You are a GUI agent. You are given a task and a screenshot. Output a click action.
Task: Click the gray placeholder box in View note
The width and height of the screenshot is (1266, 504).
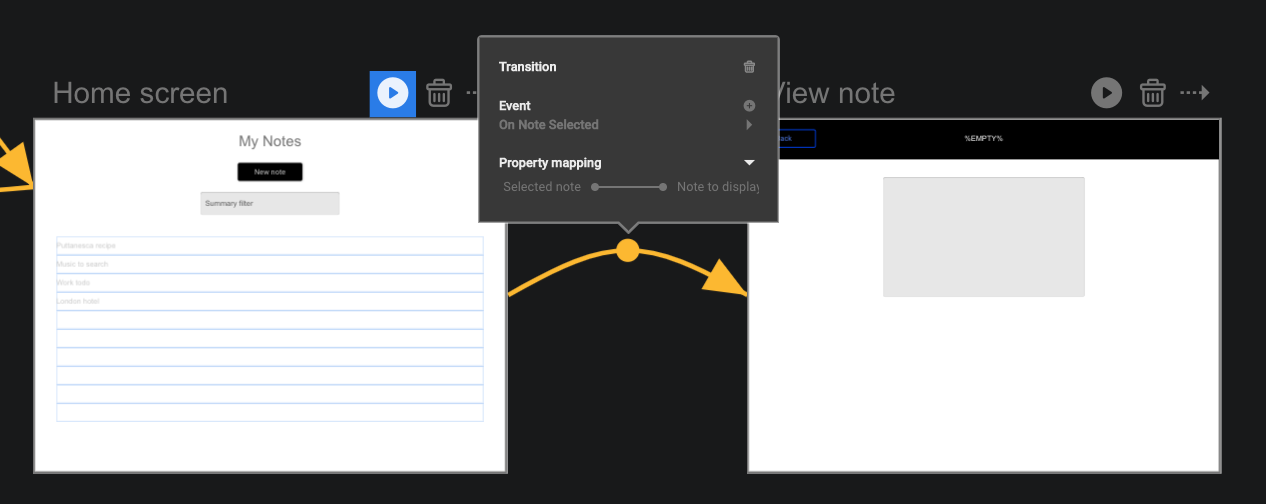tap(983, 236)
